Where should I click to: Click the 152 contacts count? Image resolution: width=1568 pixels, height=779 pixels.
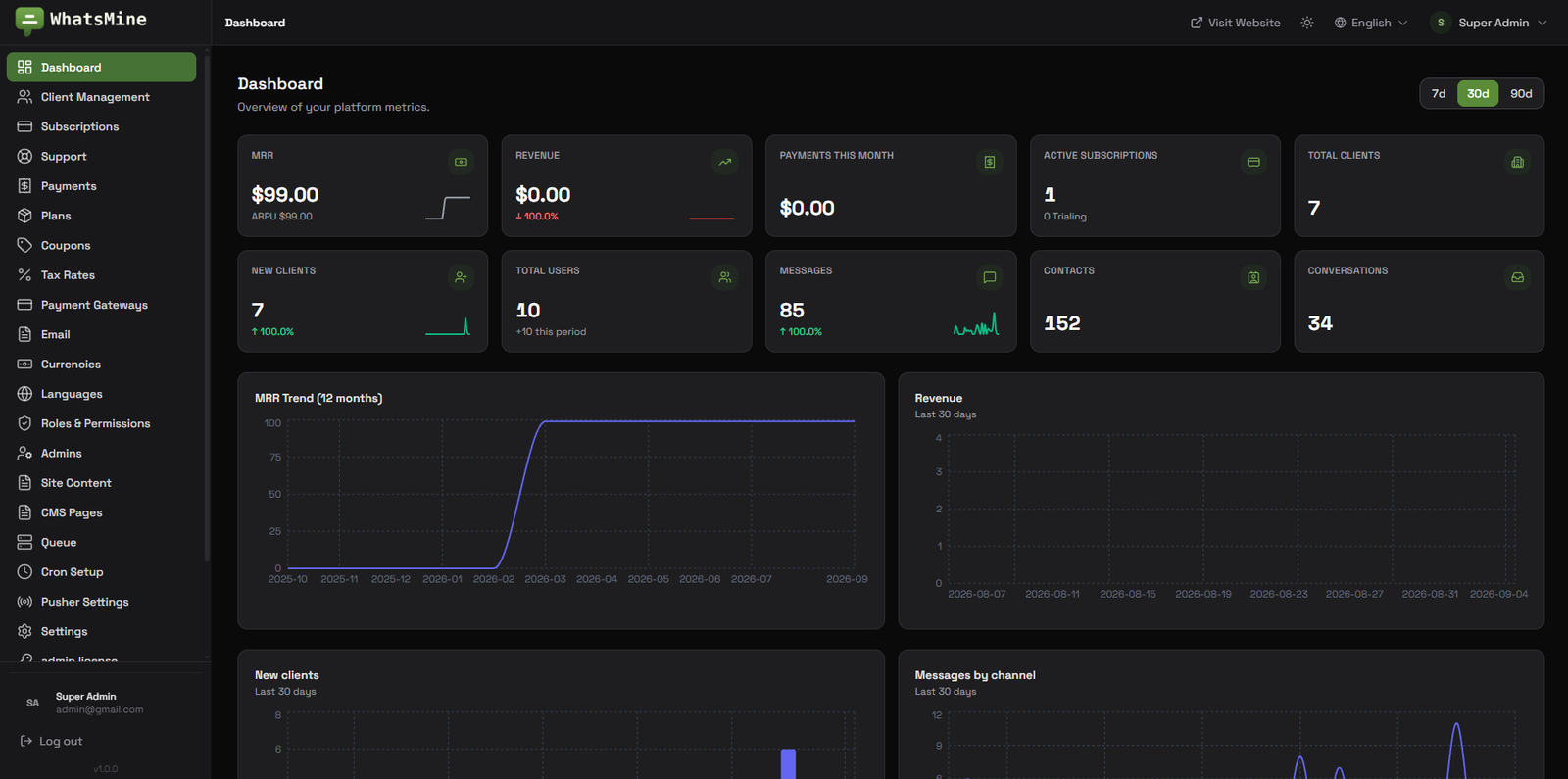1062,323
